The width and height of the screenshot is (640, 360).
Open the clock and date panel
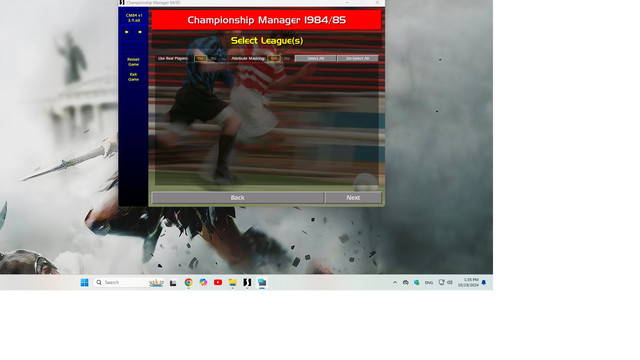(468, 282)
